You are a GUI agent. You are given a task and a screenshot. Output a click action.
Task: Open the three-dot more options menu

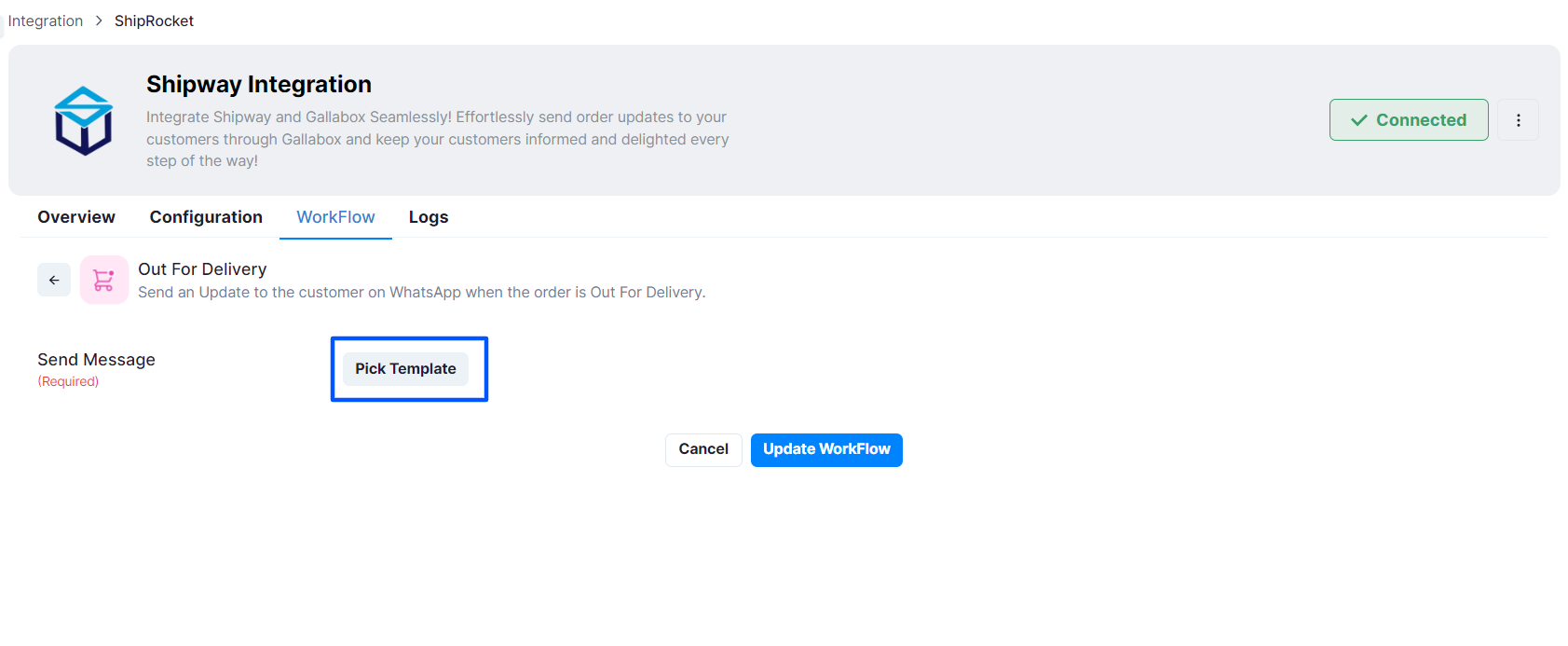1519,120
